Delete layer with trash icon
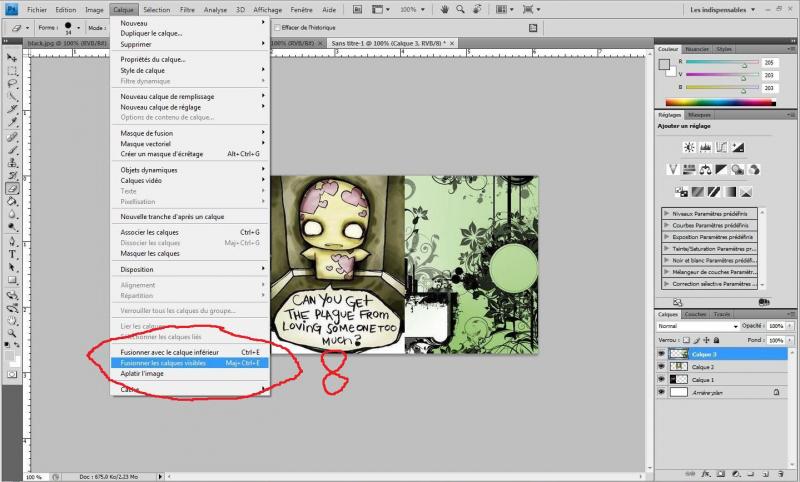Image resolution: width=800 pixels, height=482 pixels. (x=781, y=474)
